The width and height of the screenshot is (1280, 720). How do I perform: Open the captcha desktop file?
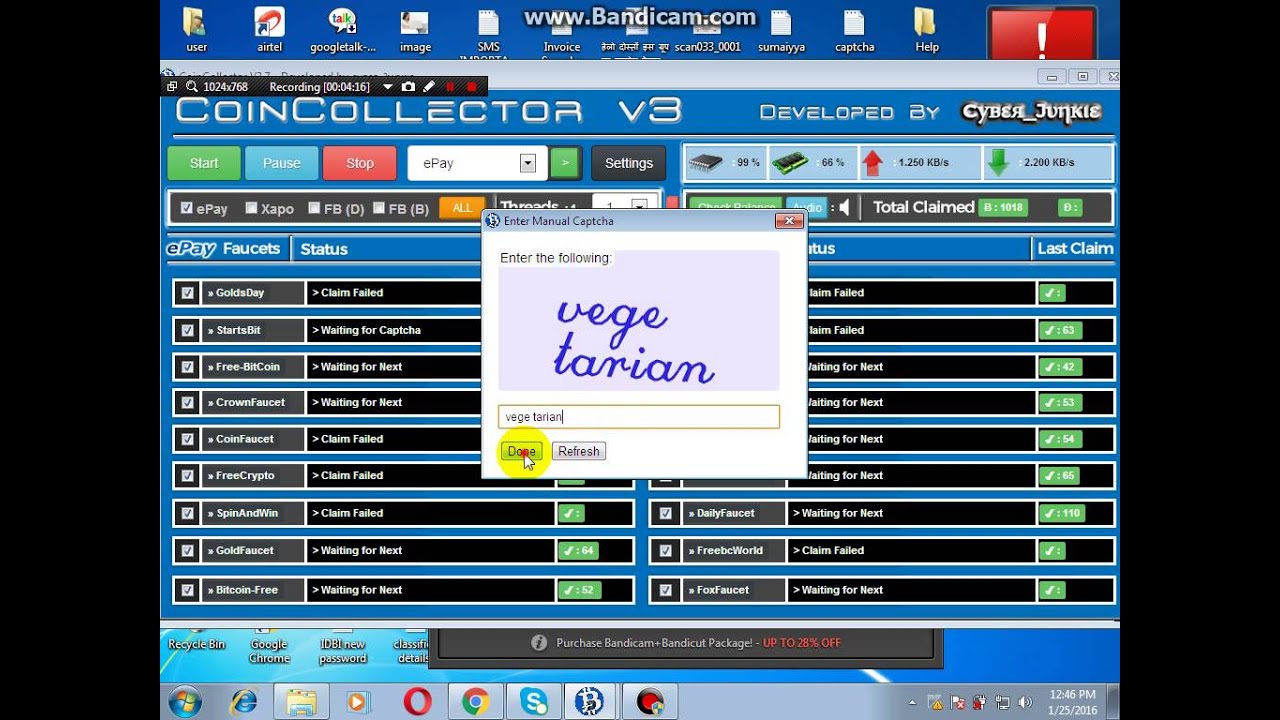point(854,30)
